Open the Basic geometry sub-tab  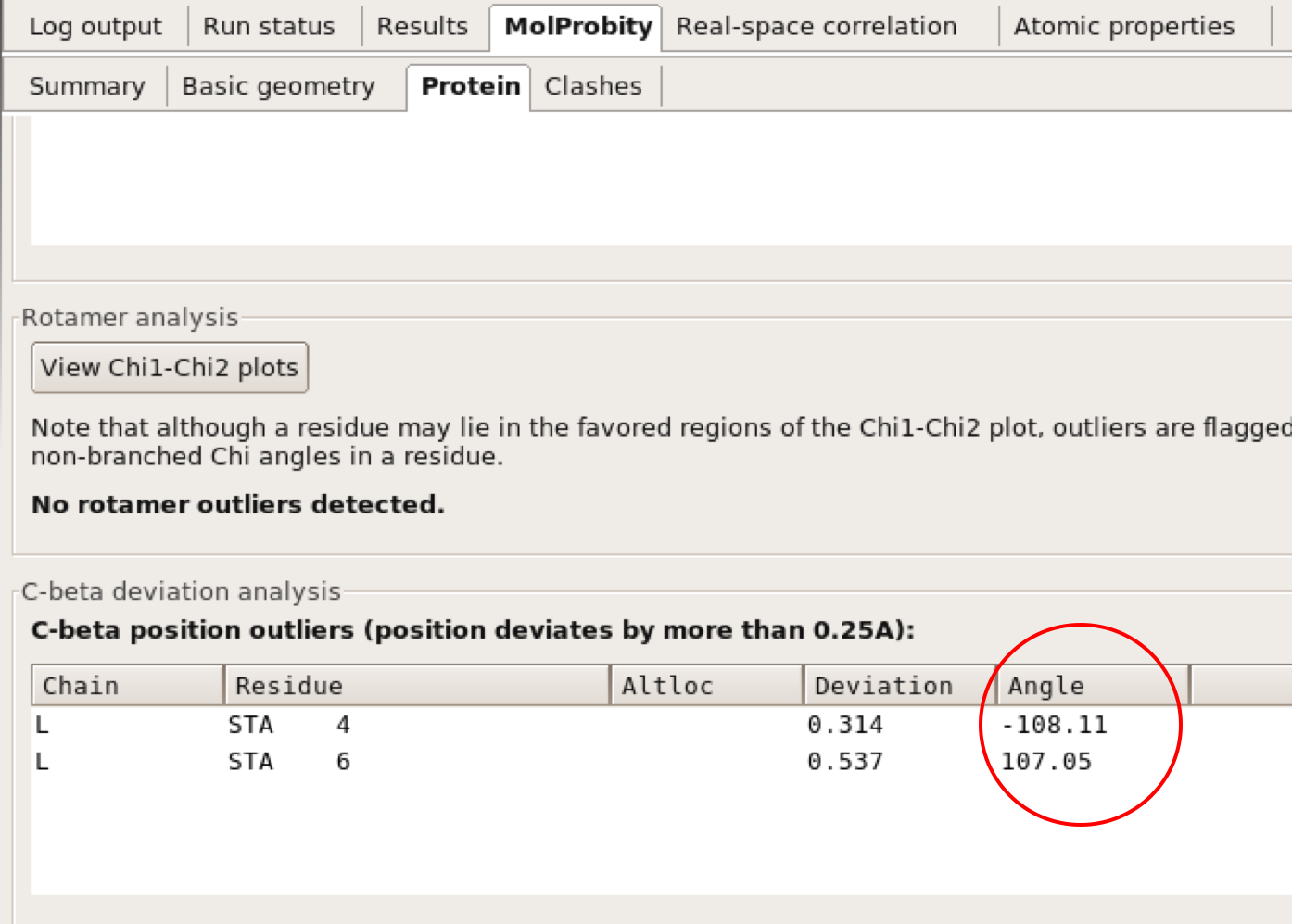coord(278,86)
